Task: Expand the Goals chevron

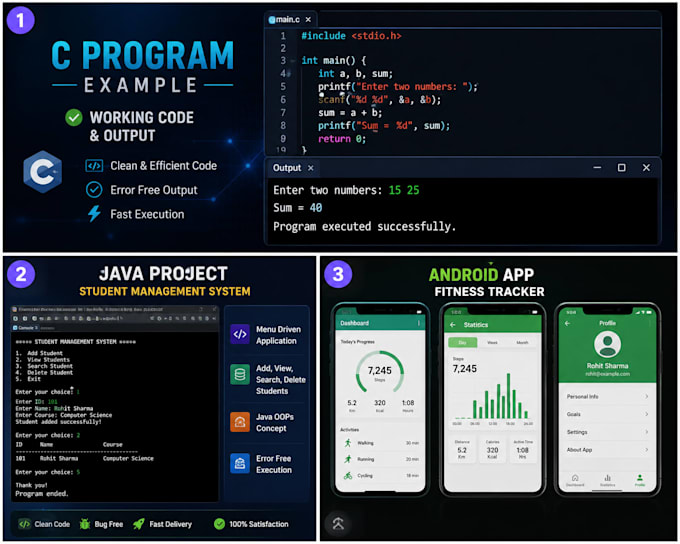Action: [646, 414]
